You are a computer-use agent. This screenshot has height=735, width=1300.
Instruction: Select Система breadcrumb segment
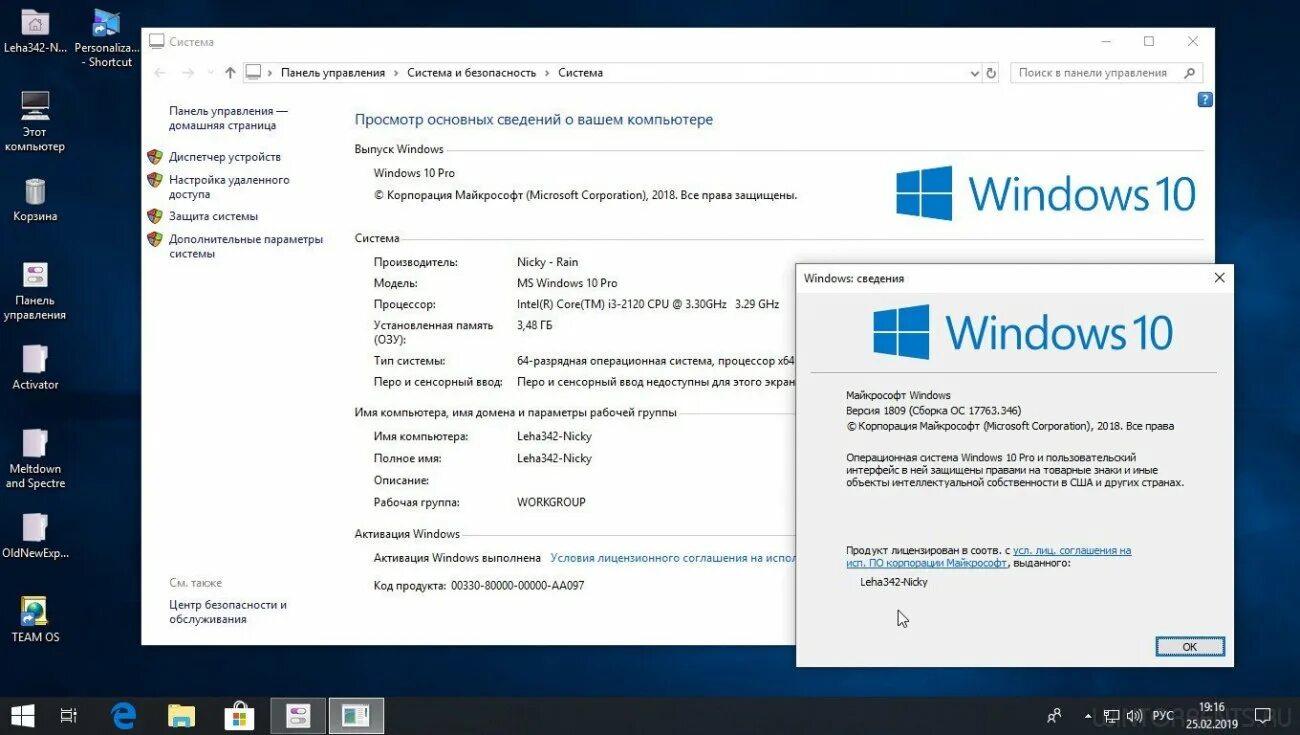click(x=580, y=73)
